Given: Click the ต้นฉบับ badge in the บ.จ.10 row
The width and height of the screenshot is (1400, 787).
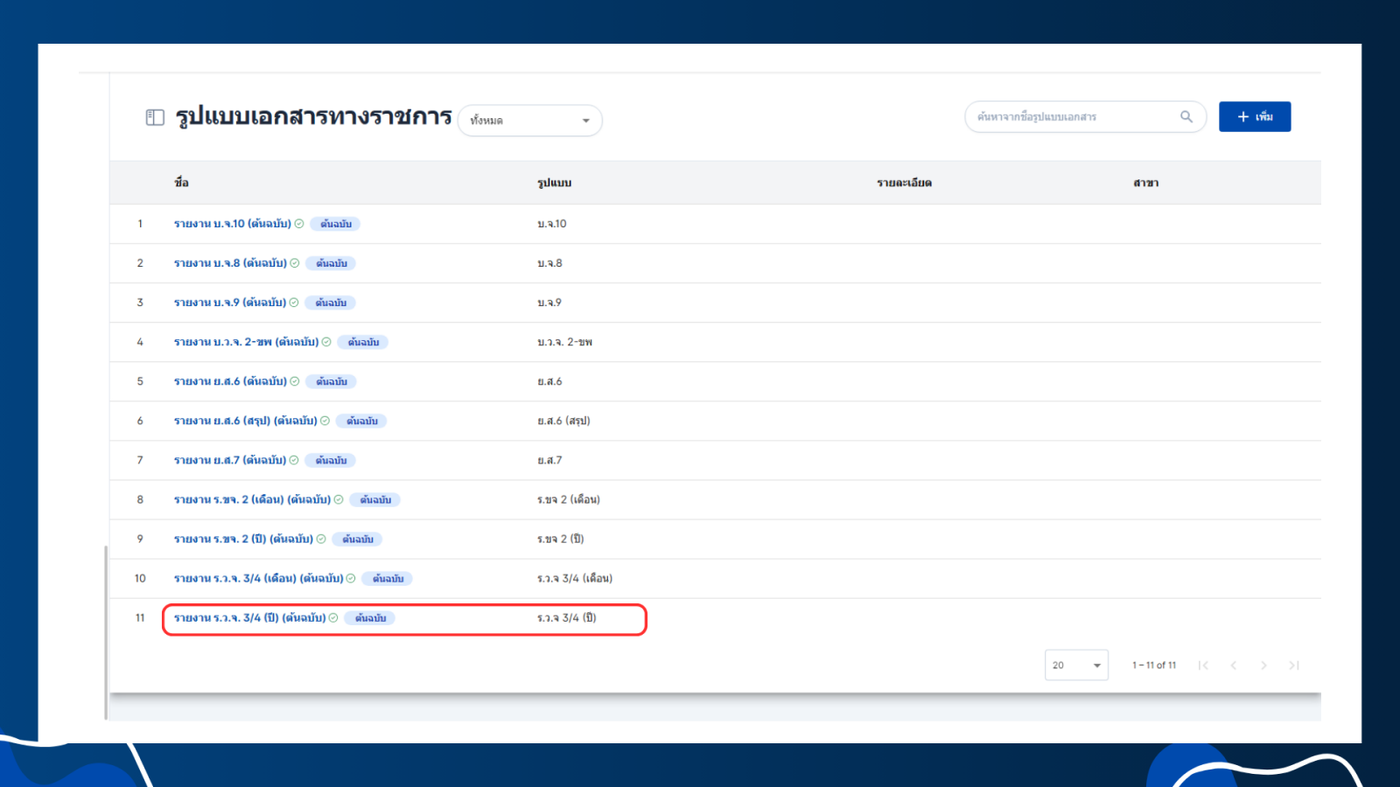Looking at the screenshot, I should [x=335, y=224].
